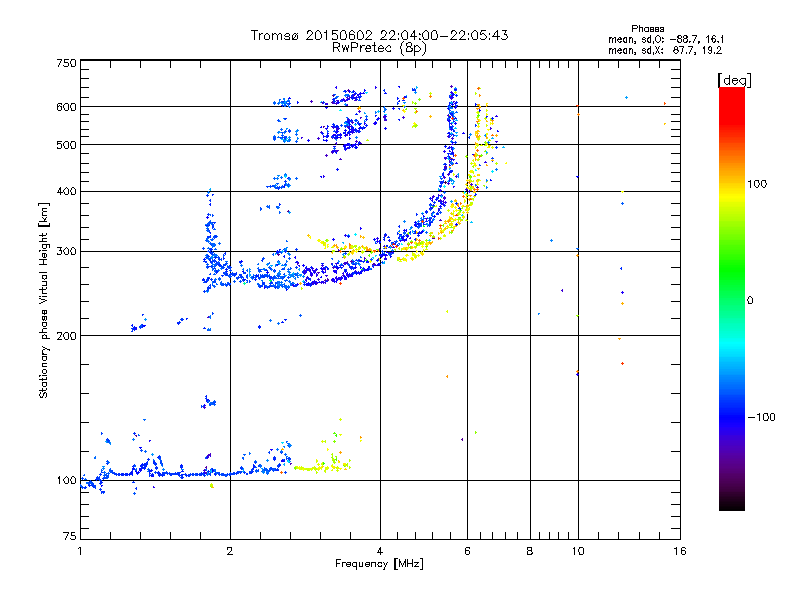The width and height of the screenshot is (800, 600).
Task: Click the x-axis tick label '10'
Action: [578, 551]
